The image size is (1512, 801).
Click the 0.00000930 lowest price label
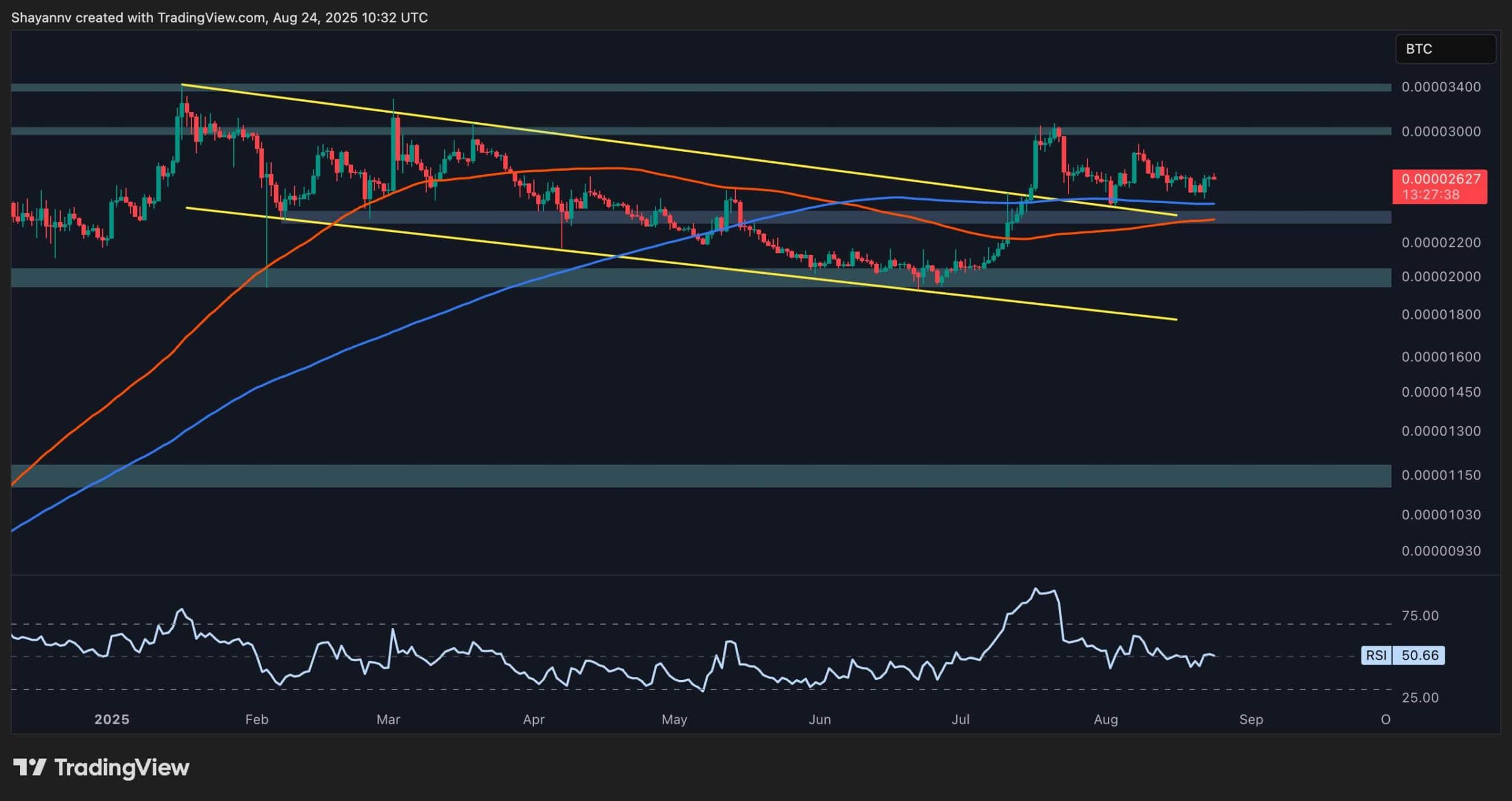[1441, 551]
